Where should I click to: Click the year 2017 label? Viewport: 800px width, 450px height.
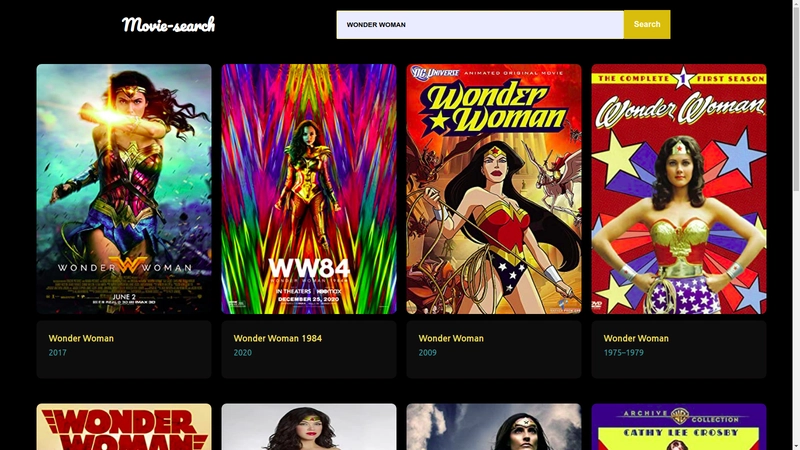tap(58, 353)
